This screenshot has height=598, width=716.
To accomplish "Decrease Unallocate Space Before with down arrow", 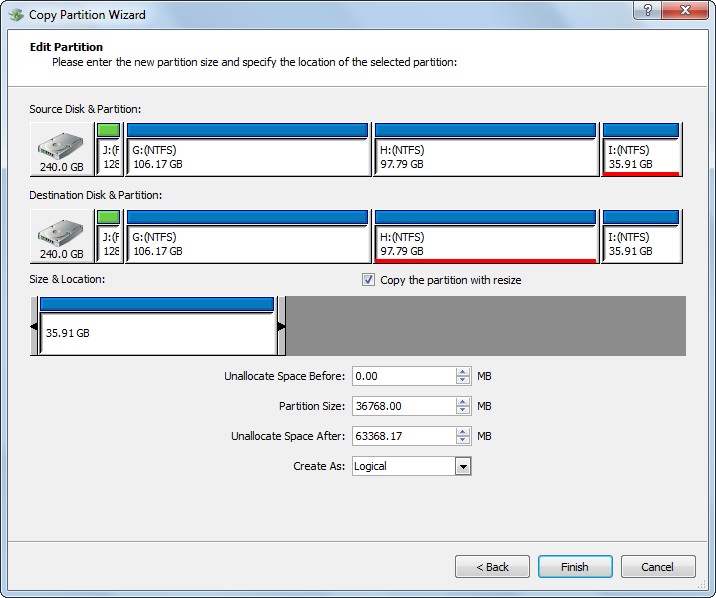I will 463,380.
